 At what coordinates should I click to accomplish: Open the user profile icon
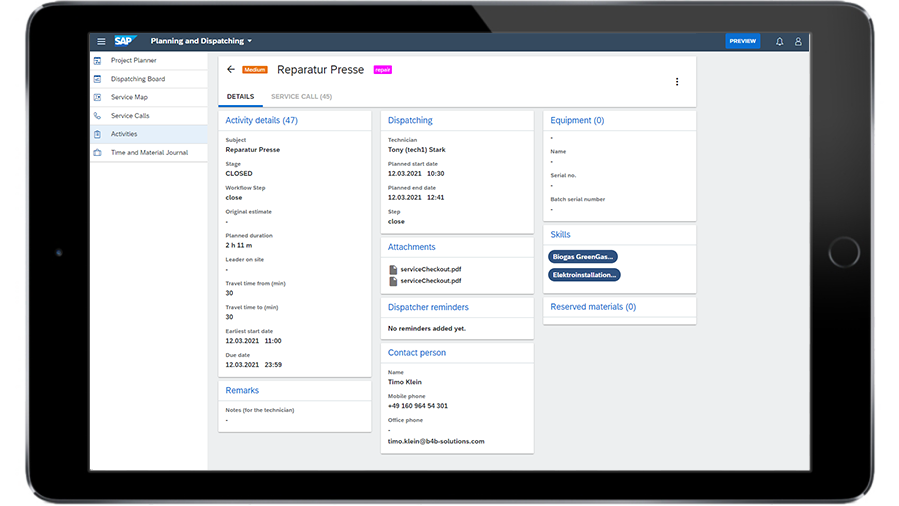(x=798, y=41)
